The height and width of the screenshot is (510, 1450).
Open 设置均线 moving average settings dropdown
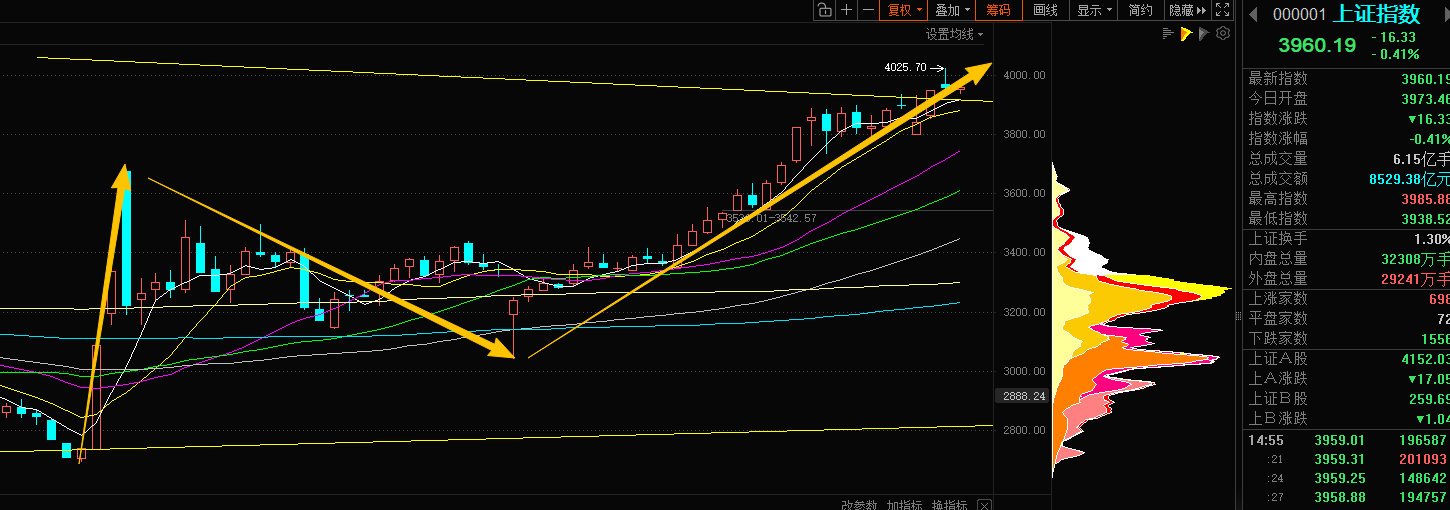[x=953, y=34]
